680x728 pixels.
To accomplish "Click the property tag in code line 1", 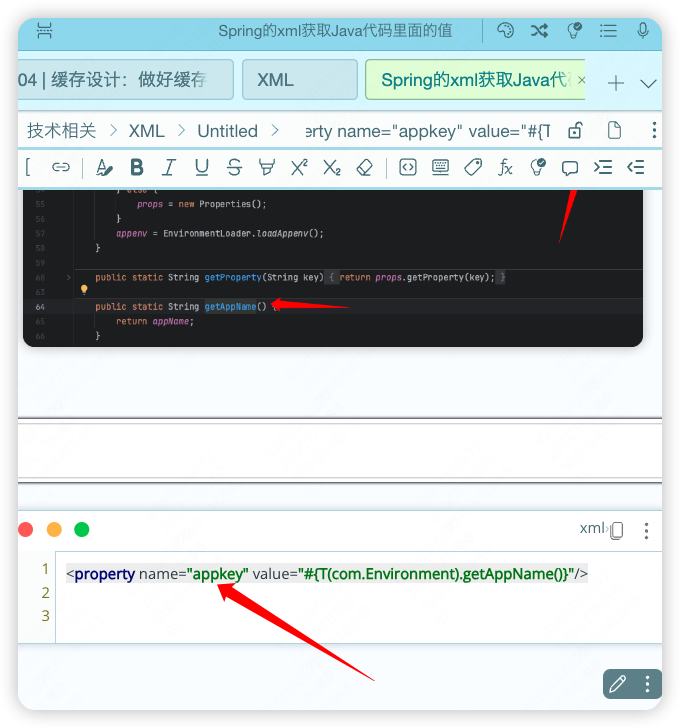I will 104,574.
